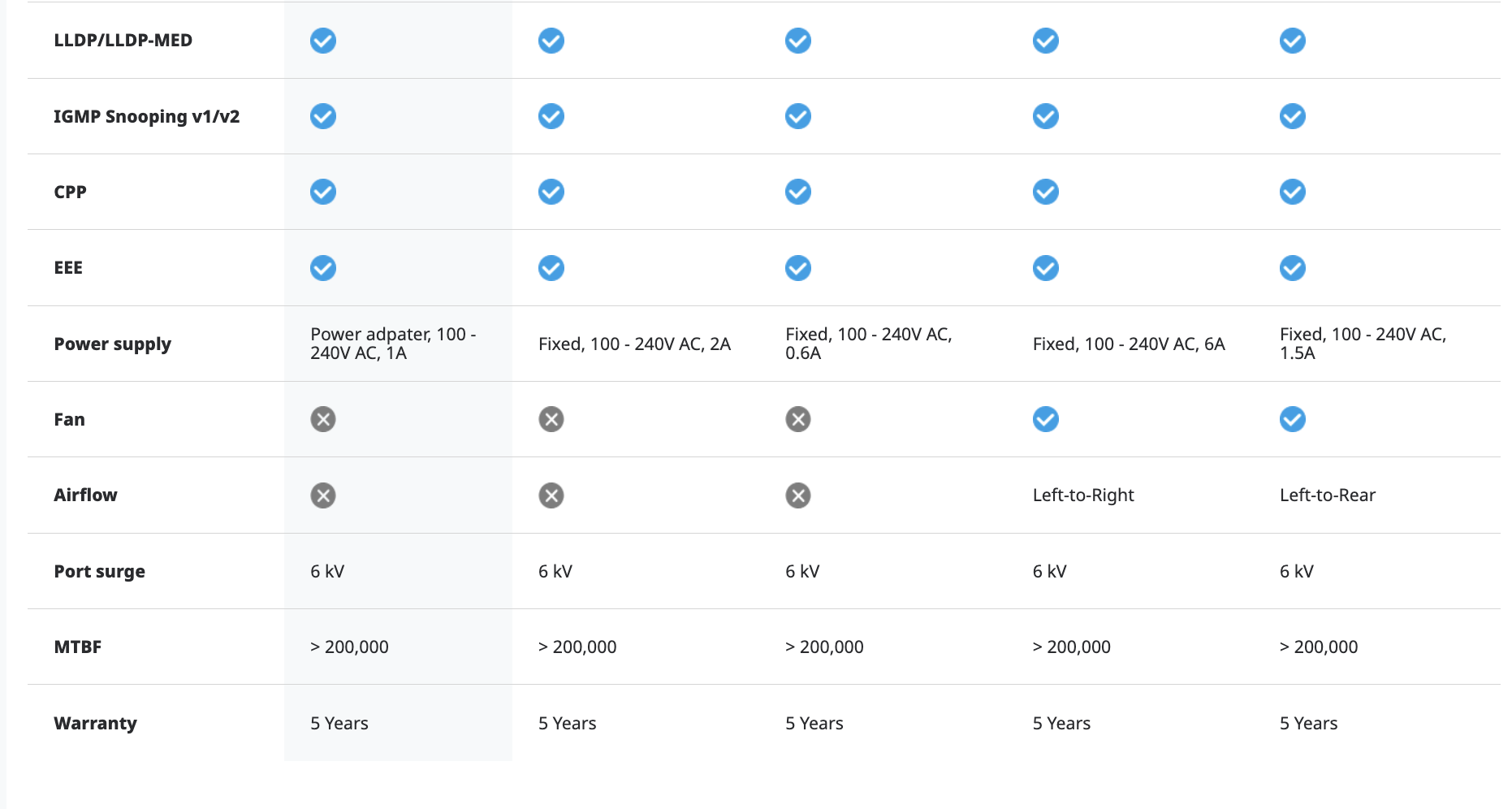Viewport: 1512px width, 809px height.
Task: Click the EEE checkmark in the last column
Action: point(1292,268)
